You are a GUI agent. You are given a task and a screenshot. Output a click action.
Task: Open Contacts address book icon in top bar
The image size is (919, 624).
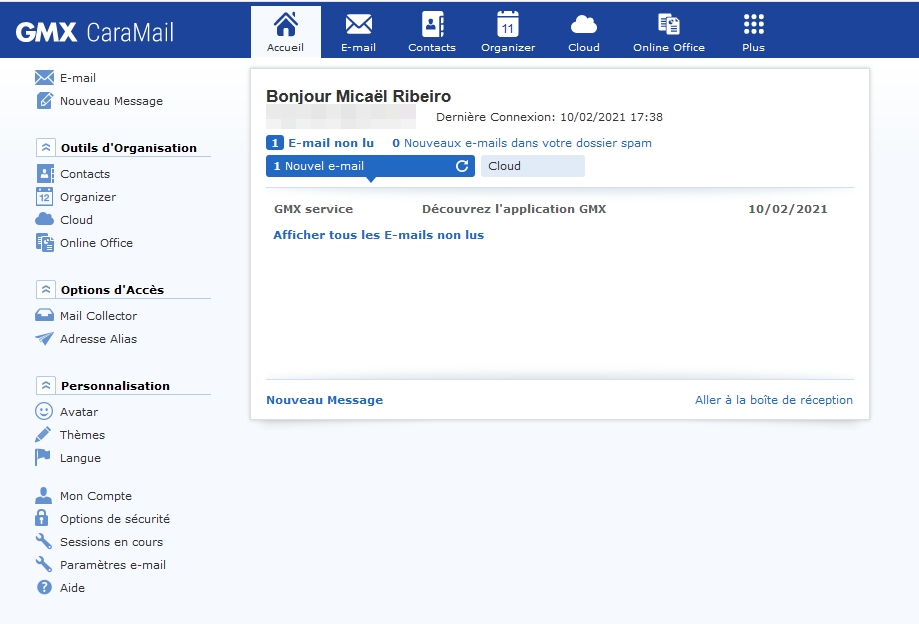tap(433, 25)
